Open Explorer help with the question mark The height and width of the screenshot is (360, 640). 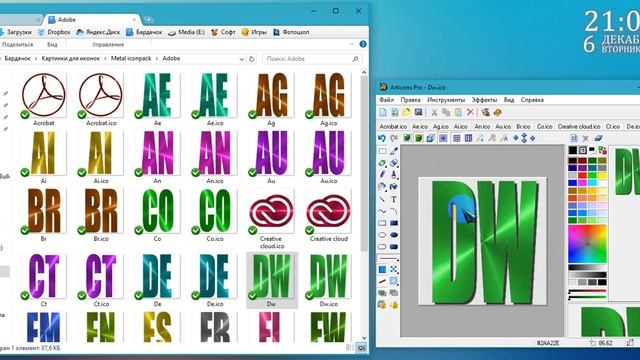[363, 44]
